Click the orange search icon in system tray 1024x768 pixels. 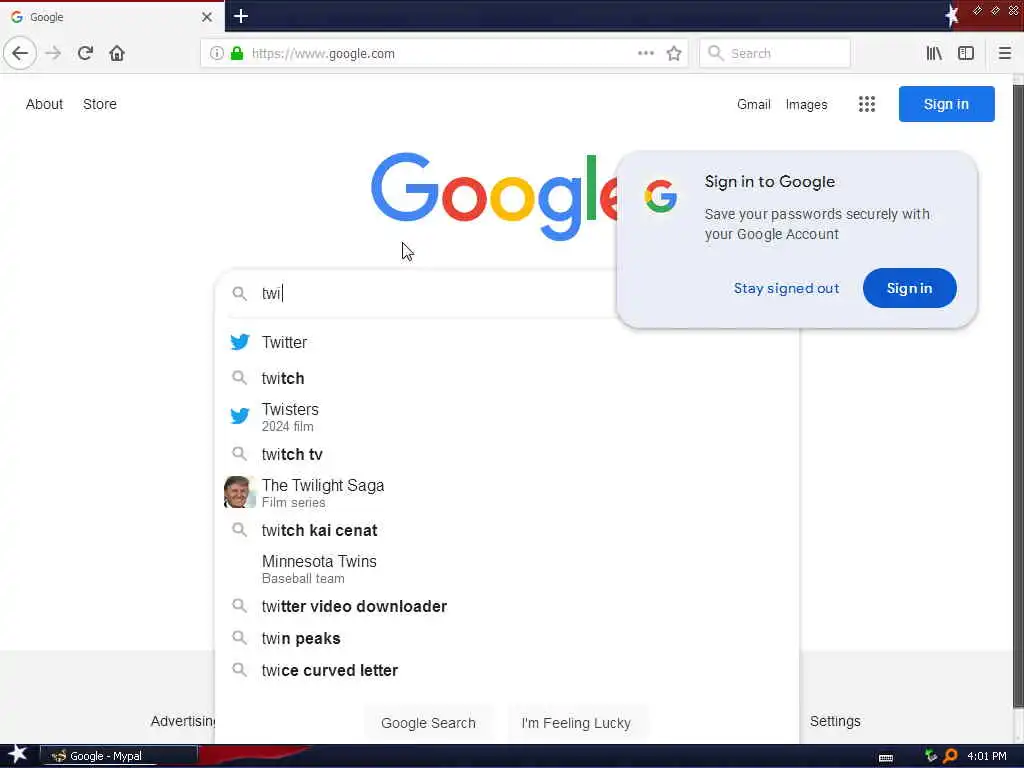[950, 756]
